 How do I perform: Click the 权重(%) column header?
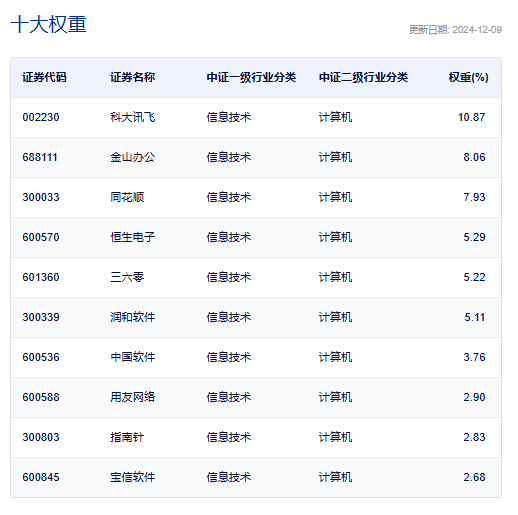tap(468, 77)
